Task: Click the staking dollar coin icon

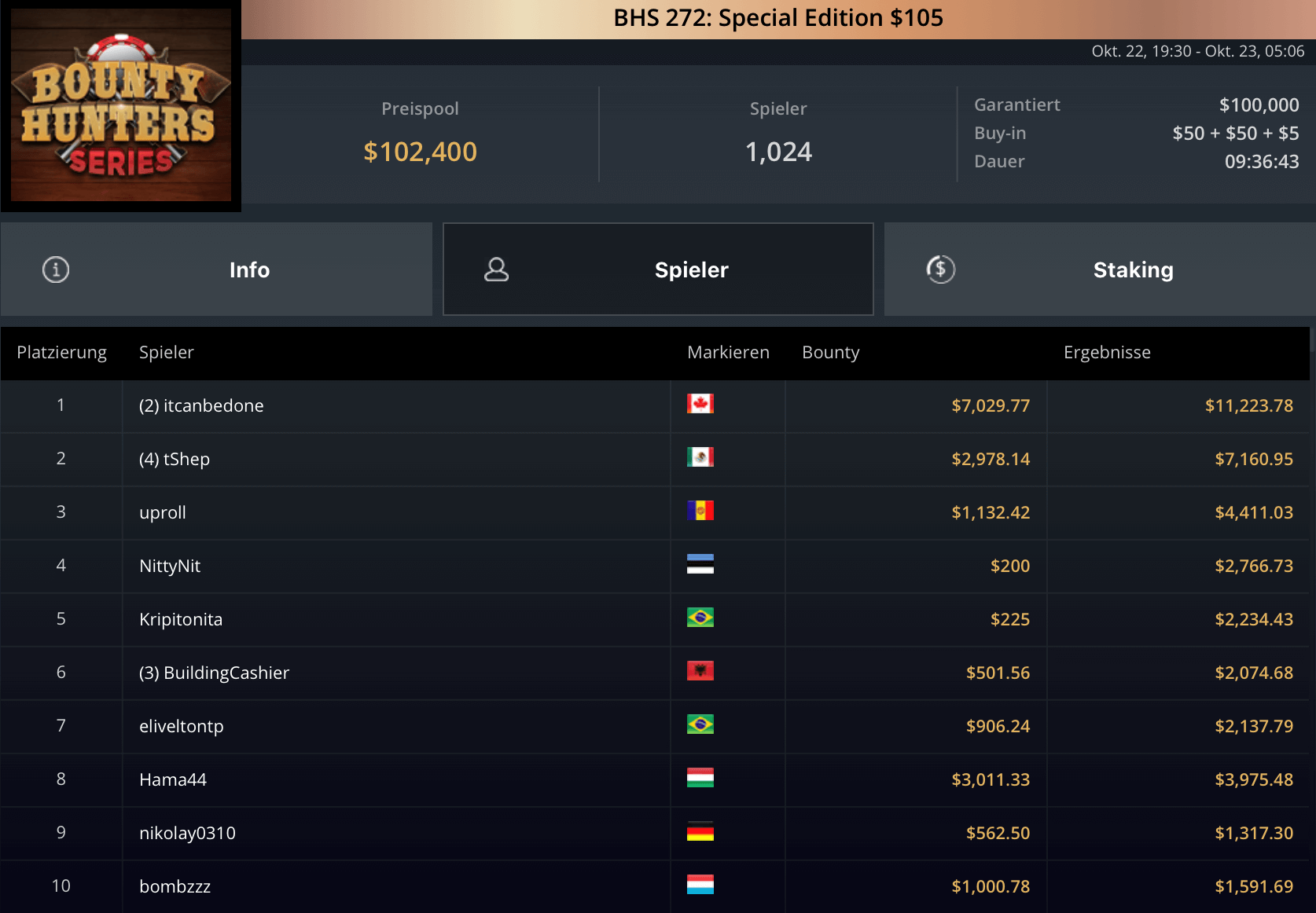Action: tap(940, 269)
